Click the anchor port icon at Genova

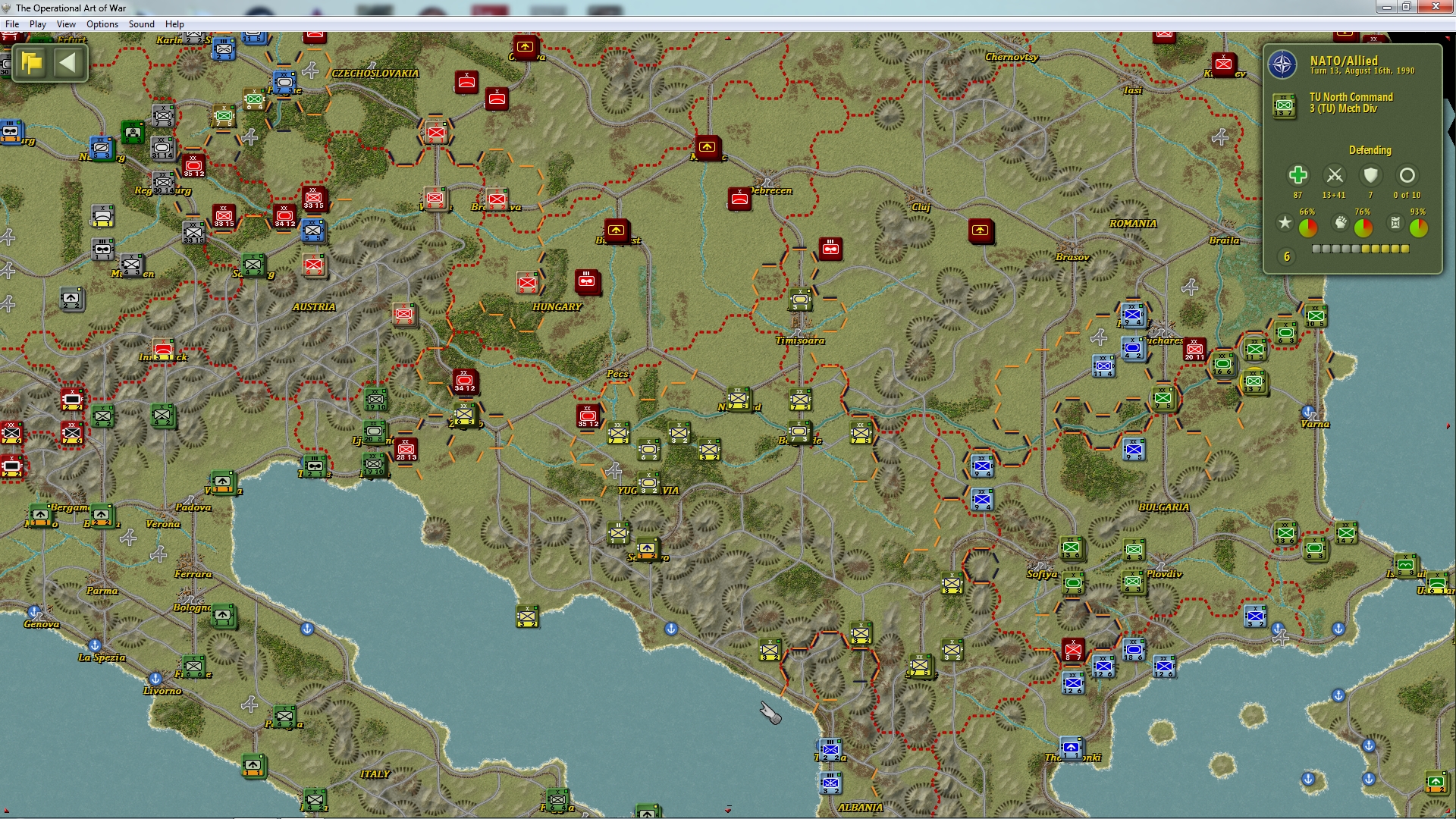coord(33,611)
